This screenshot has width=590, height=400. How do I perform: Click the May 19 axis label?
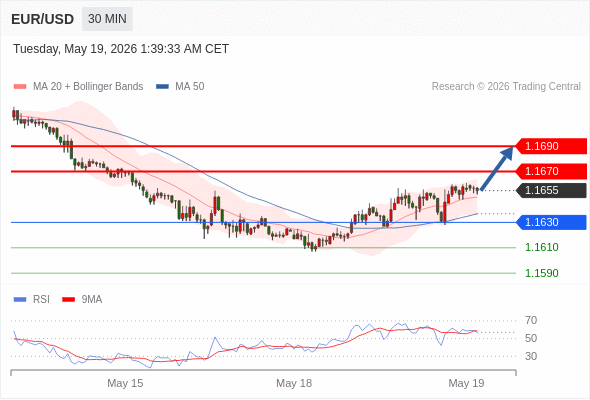pos(466,383)
